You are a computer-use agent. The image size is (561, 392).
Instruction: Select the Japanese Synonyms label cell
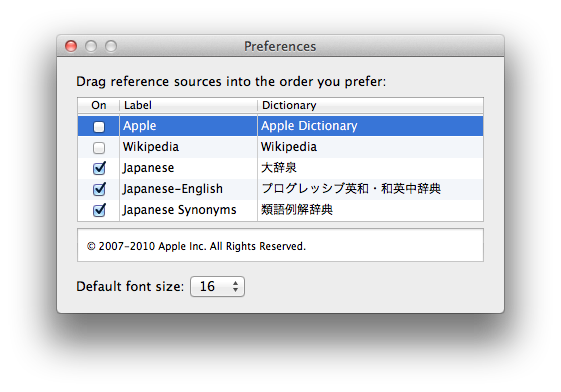click(188, 210)
